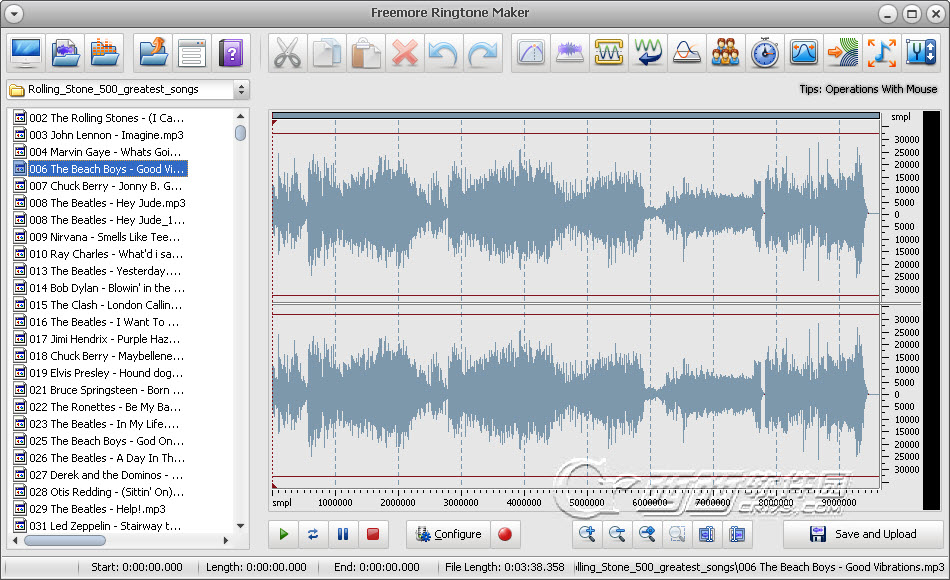
Task: Select 003 John Lennon - Imagine.mp3
Action: [106, 135]
